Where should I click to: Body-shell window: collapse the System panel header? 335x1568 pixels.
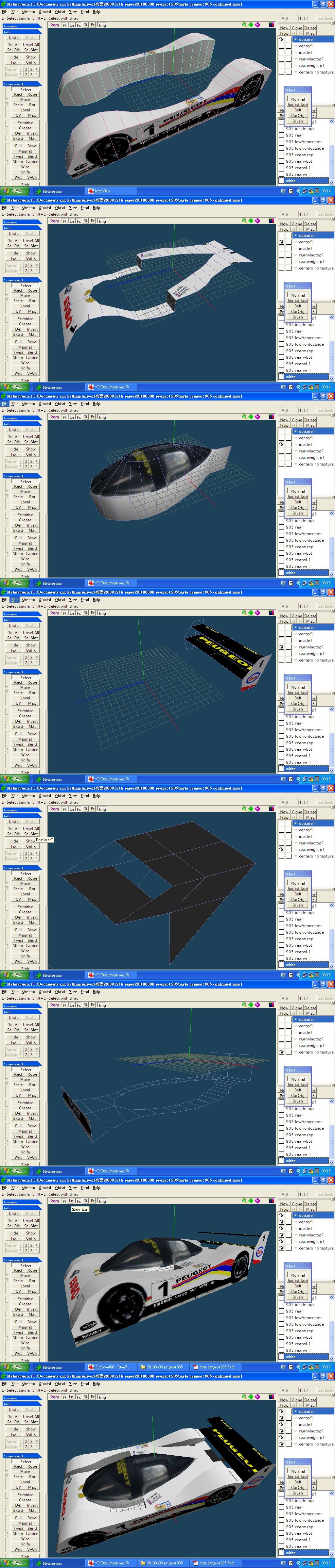click(x=21, y=26)
